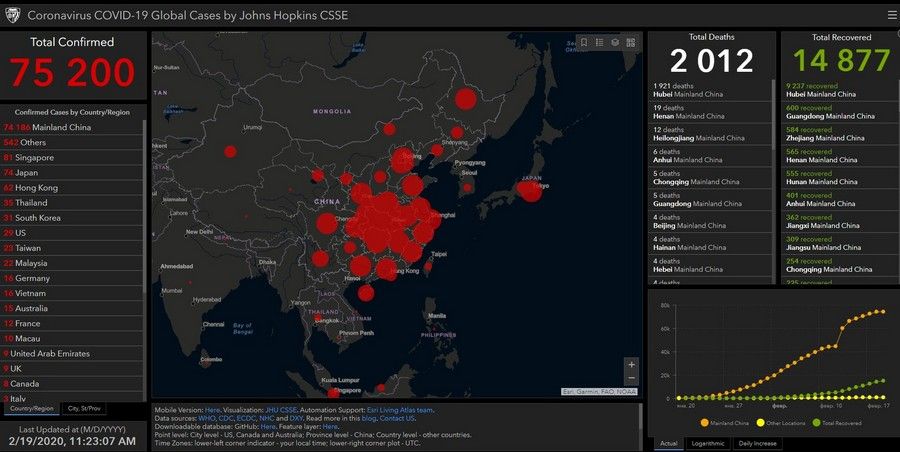Open the basemap gallery grid icon
This screenshot has height=452, width=900.
631,42
